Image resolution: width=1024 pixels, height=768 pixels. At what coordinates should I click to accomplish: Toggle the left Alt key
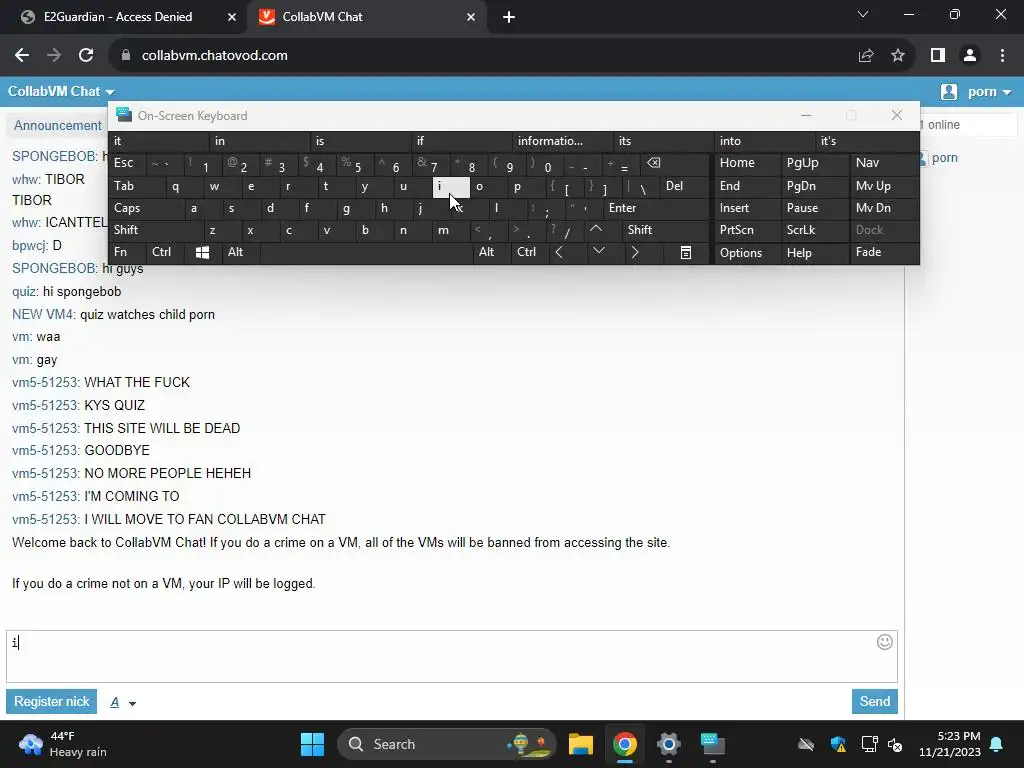[x=241, y=252]
